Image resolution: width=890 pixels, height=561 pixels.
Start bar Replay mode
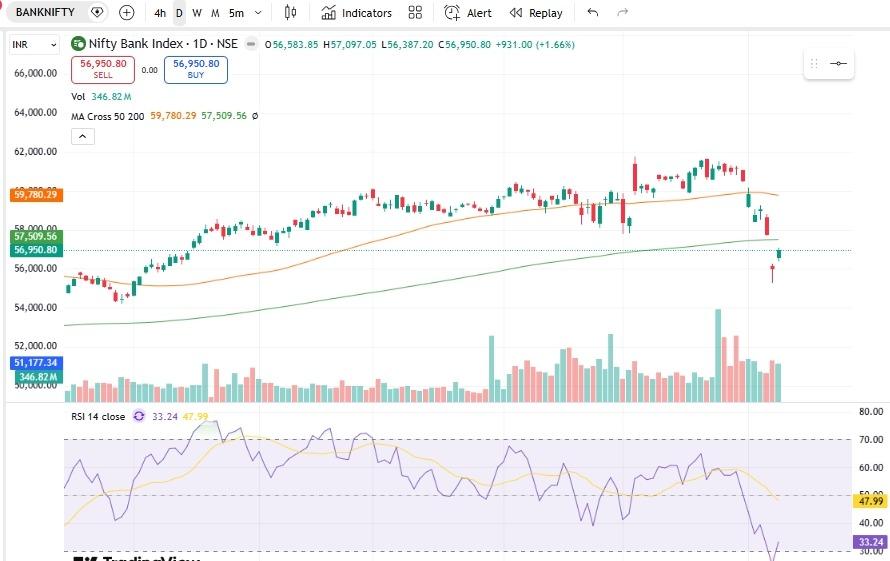536,12
